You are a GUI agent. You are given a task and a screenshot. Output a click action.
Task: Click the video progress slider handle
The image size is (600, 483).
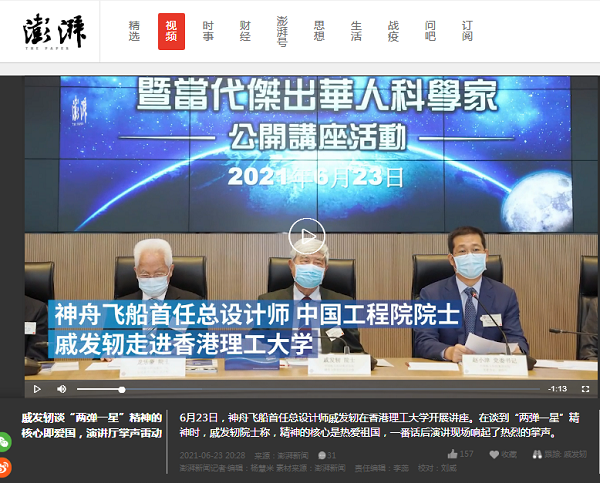click(122, 390)
